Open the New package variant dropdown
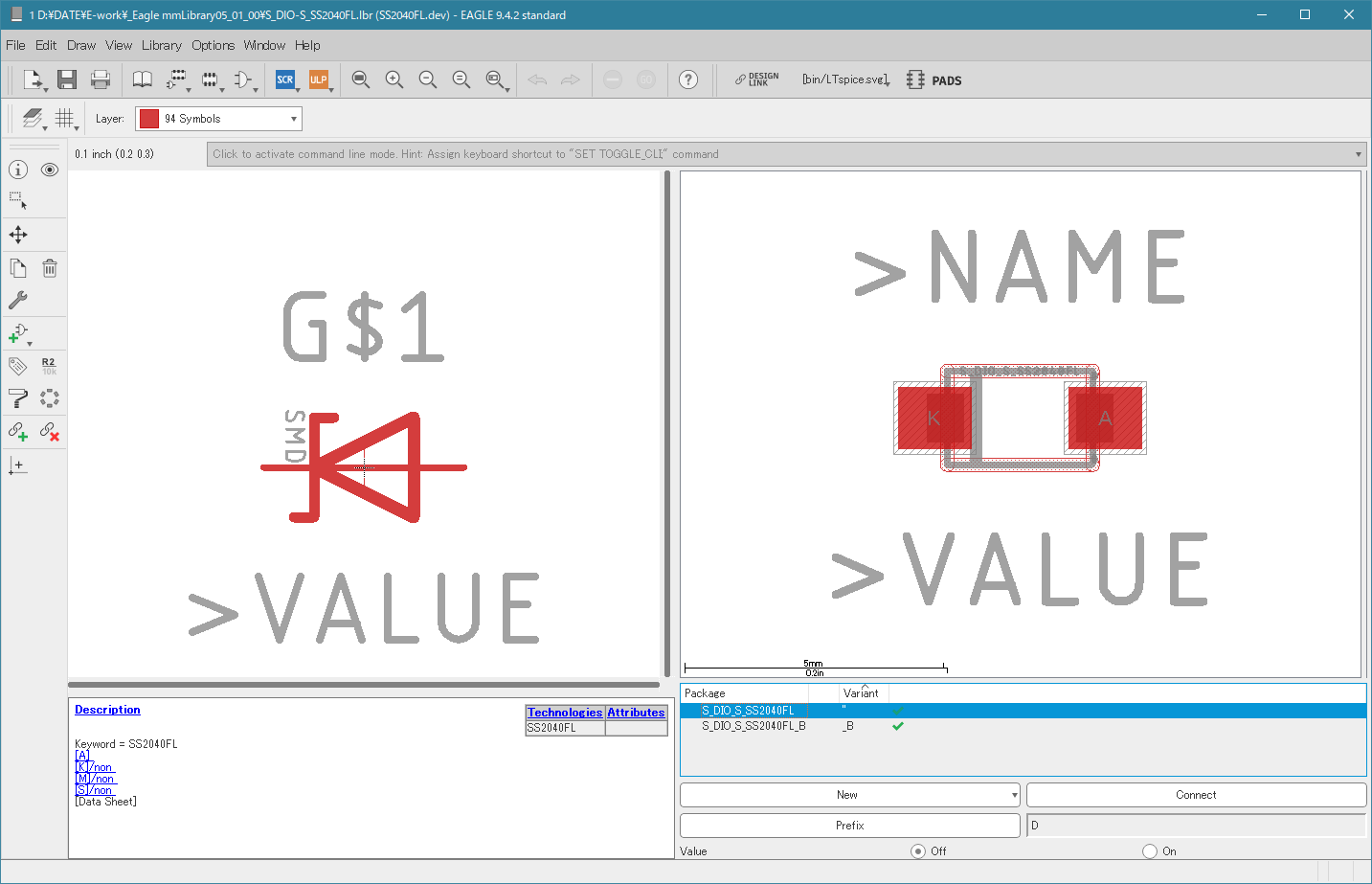 [x=850, y=795]
